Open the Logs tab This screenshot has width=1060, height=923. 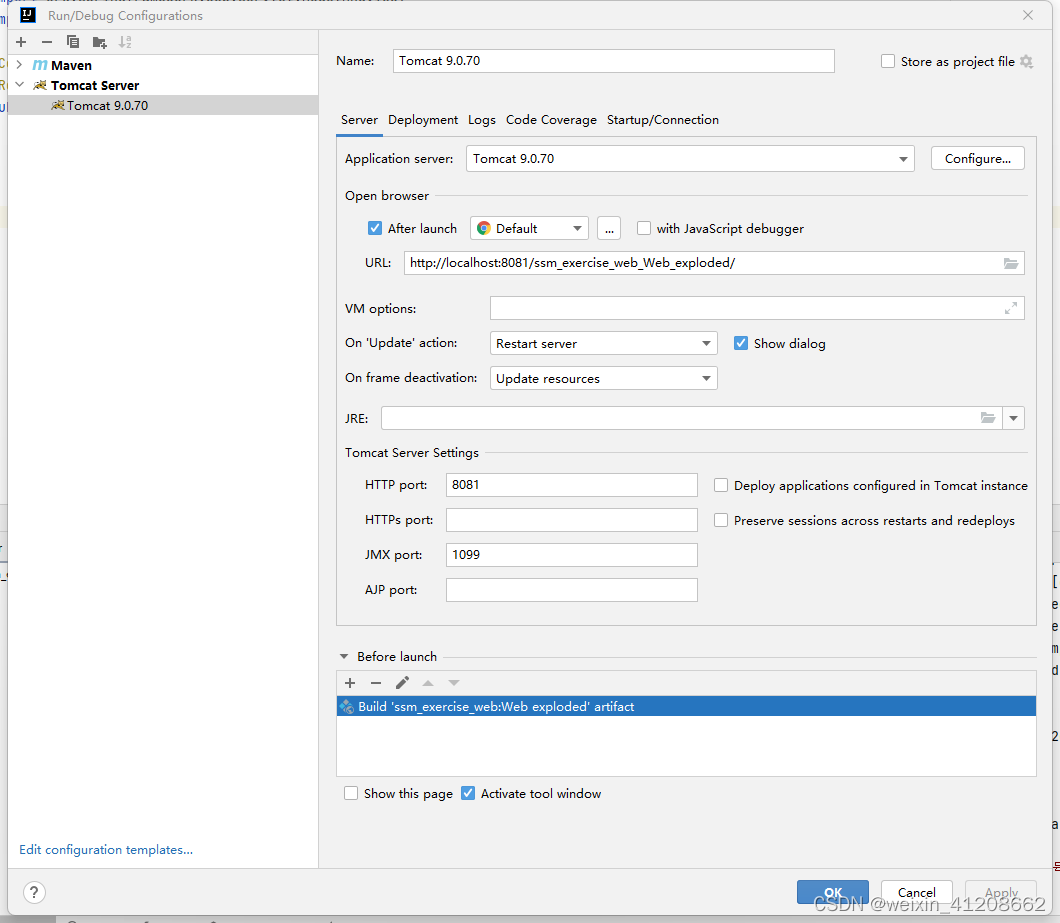pyautogui.click(x=482, y=120)
